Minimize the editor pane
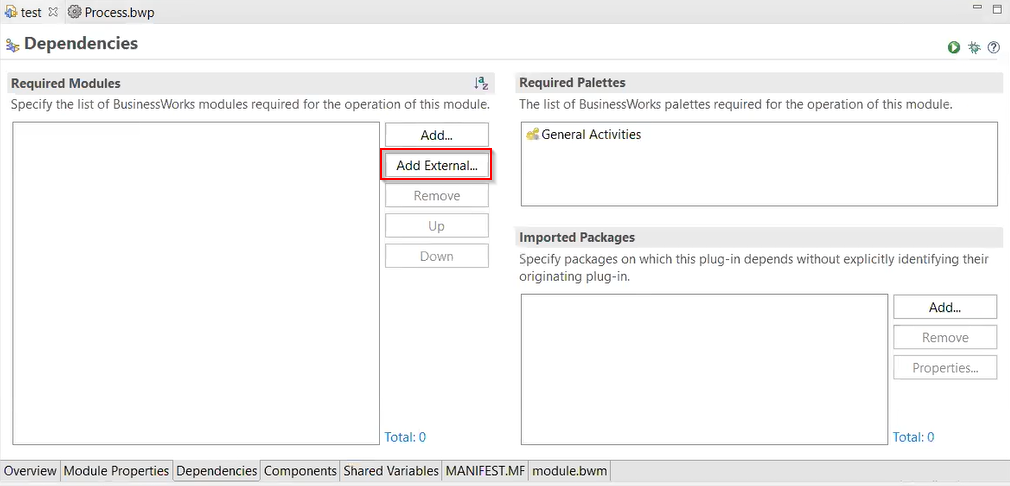The width and height of the screenshot is (1010, 486). click(977, 9)
